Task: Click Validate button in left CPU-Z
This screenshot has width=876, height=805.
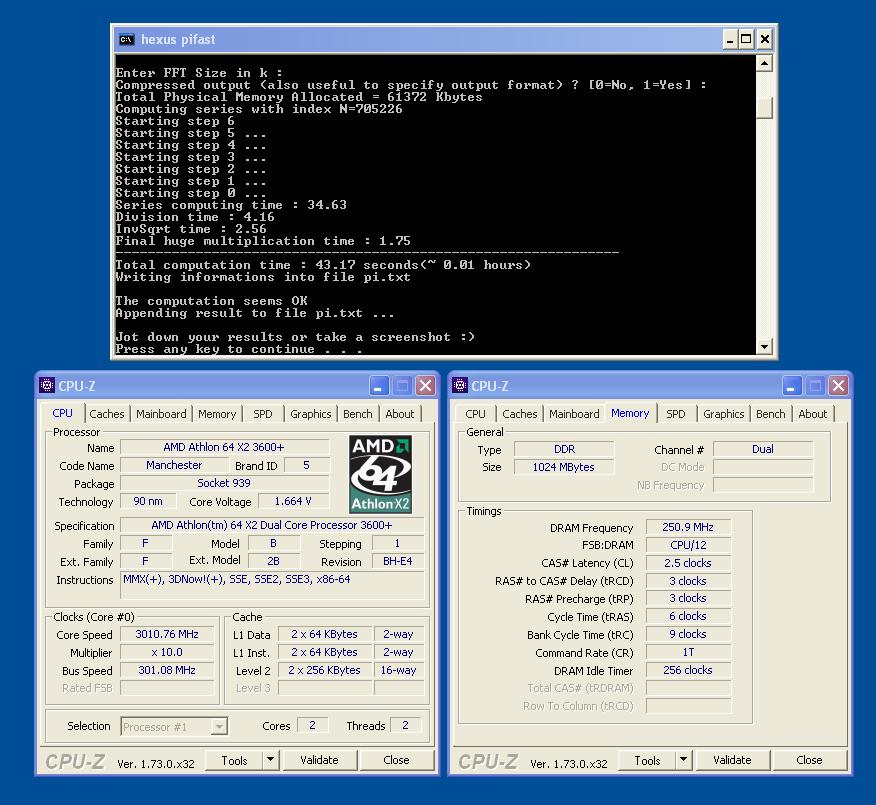Action: [x=320, y=760]
